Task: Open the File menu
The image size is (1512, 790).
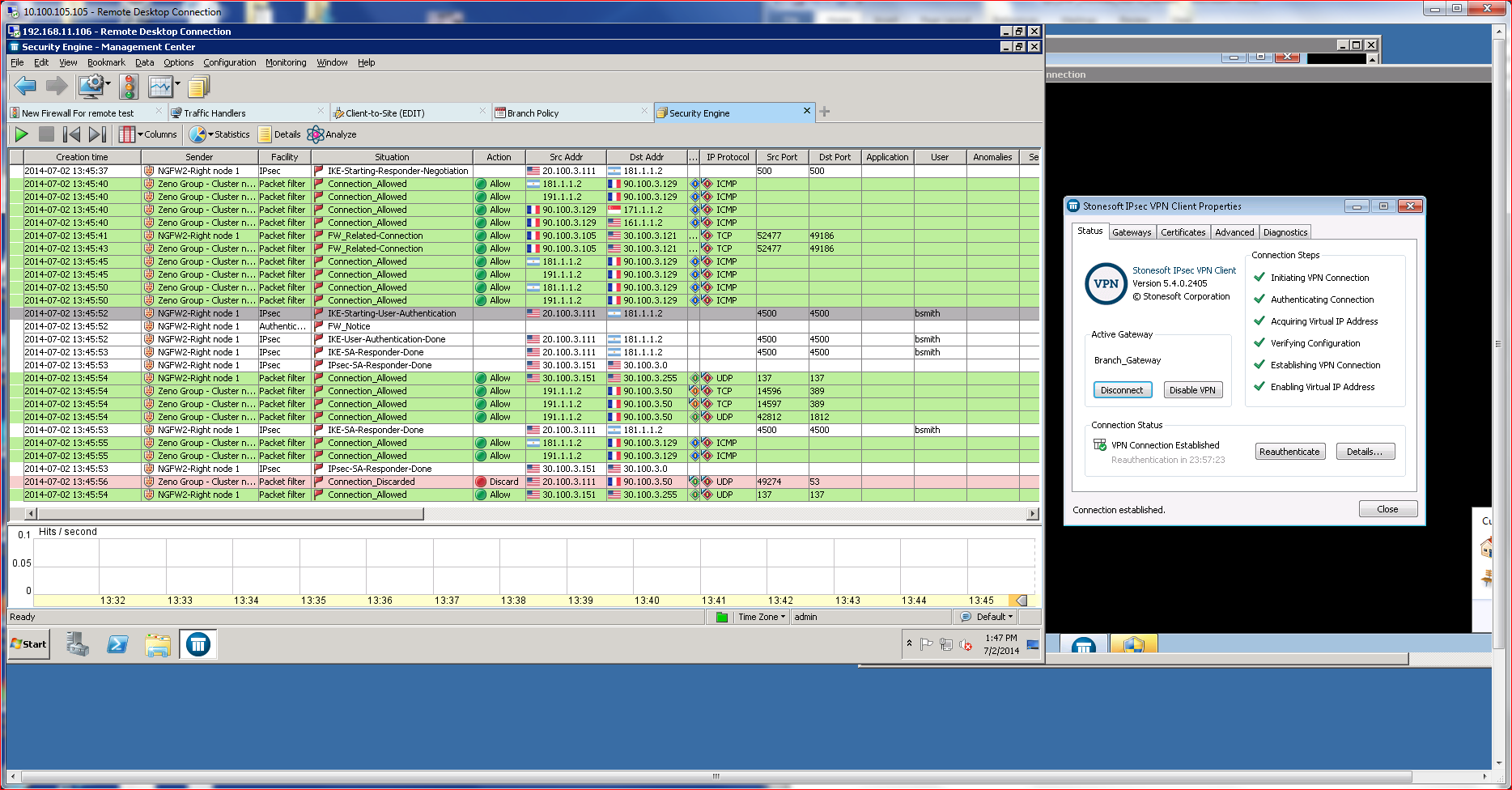Action: (x=17, y=62)
